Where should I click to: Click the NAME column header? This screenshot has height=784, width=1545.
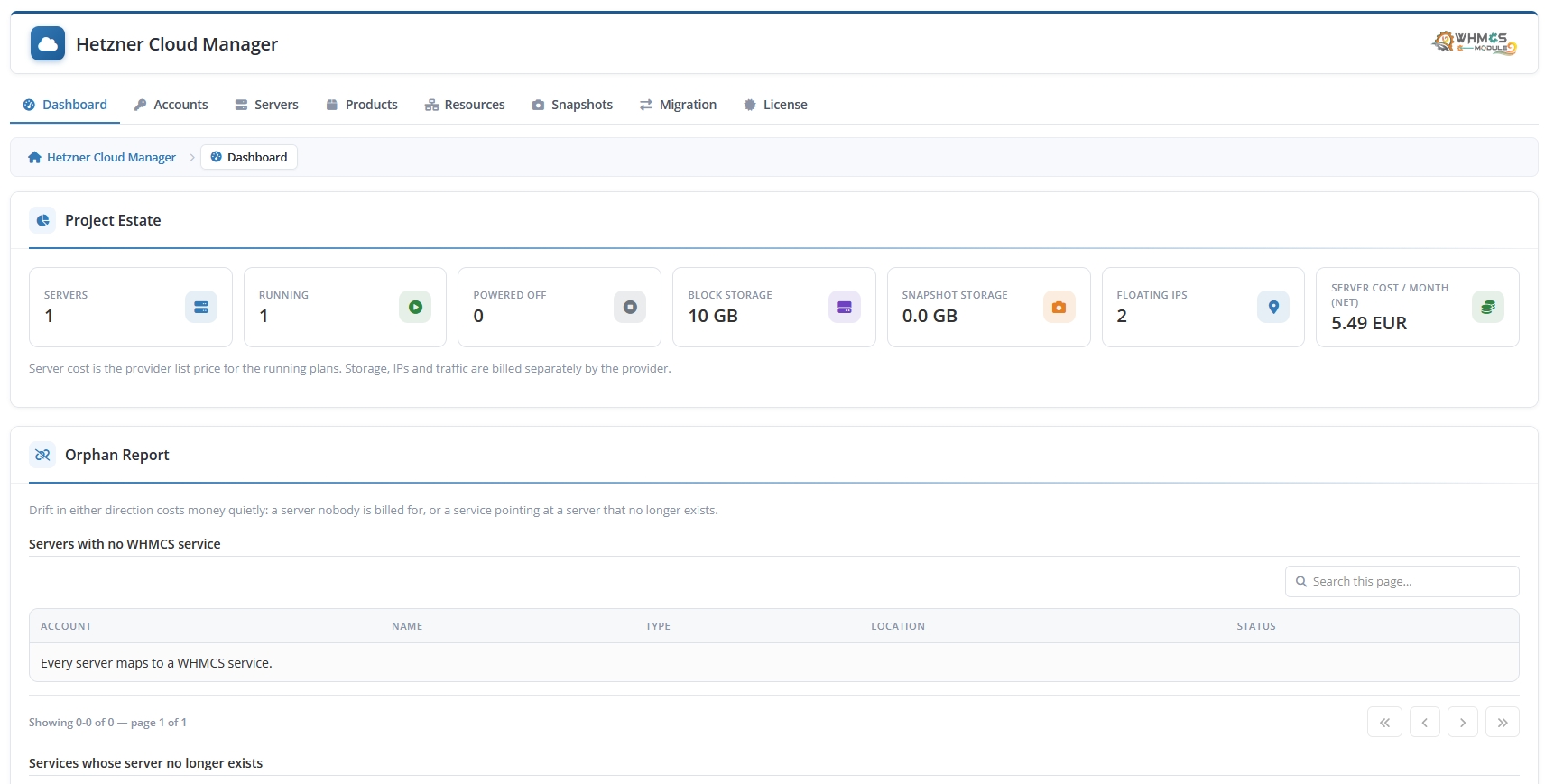click(407, 626)
